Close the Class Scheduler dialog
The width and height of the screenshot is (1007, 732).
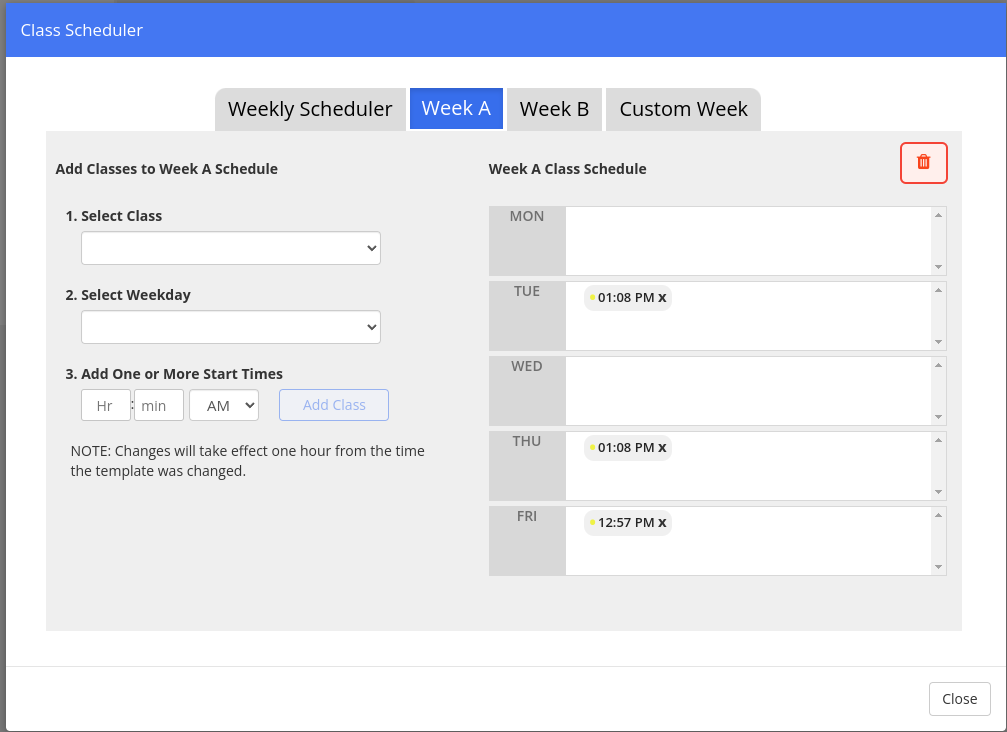pyautogui.click(x=959, y=699)
